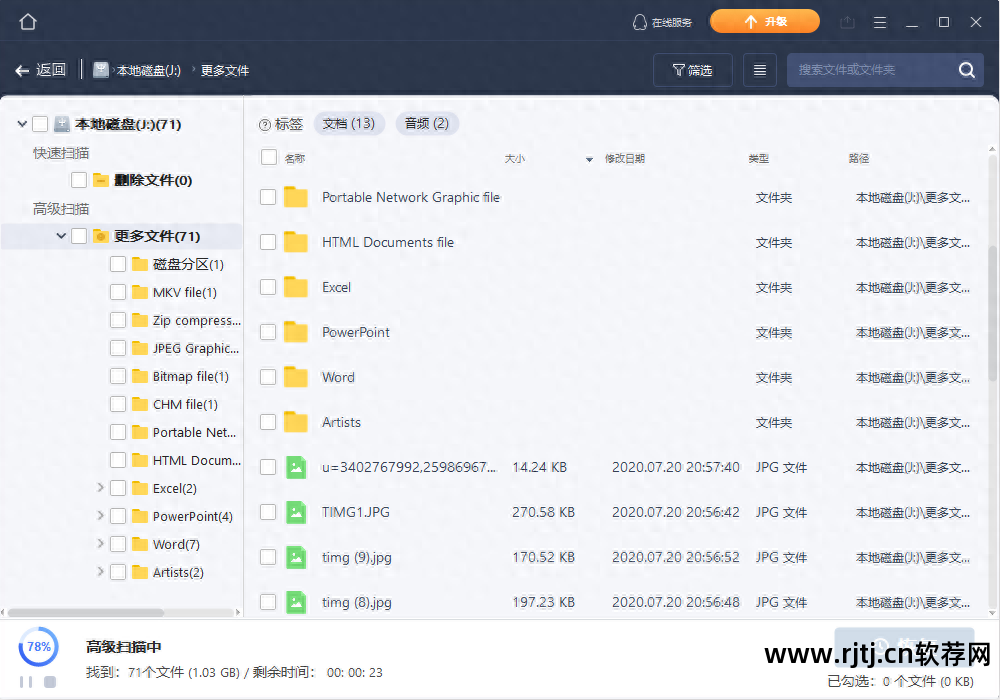Click the 78% scan progress circle
Viewport: 1000px width, 700px height.
coord(38,647)
